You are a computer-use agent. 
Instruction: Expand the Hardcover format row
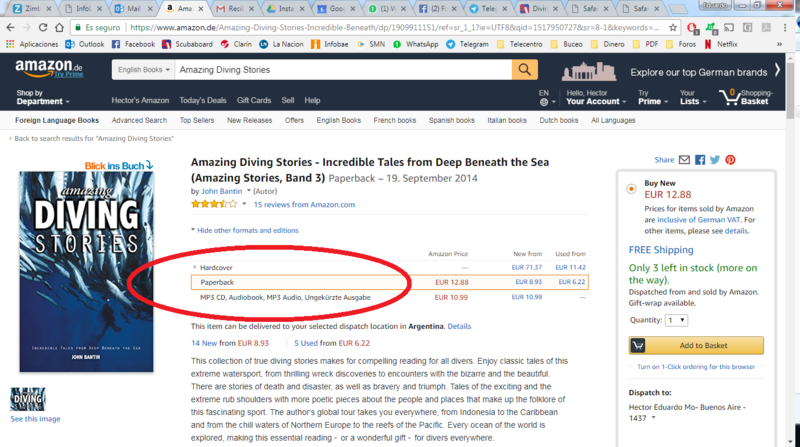pyautogui.click(x=195, y=268)
